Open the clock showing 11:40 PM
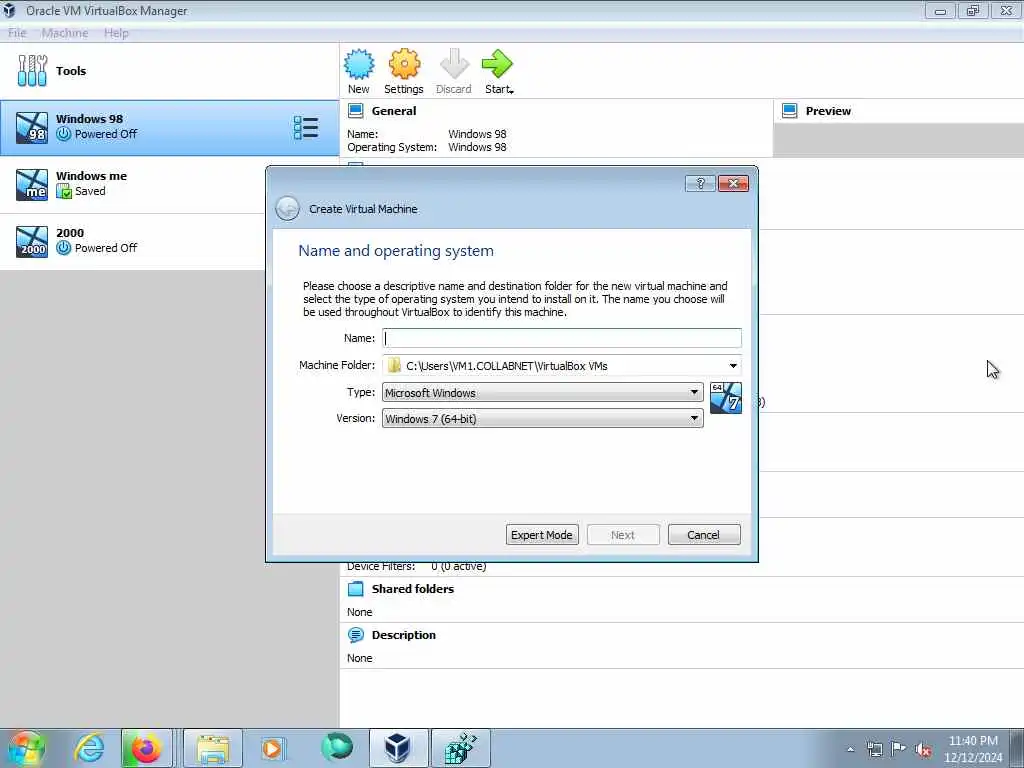Image resolution: width=1024 pixels, height=768 pixels. click(973, 749)
